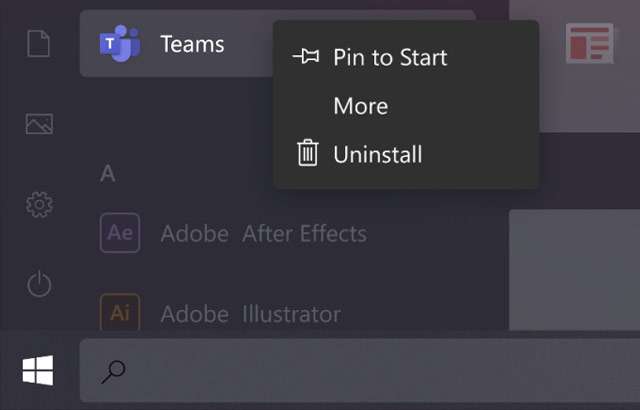The image size is (640, 410).
Task: Click the letter A group header
Action: (108, 174)
